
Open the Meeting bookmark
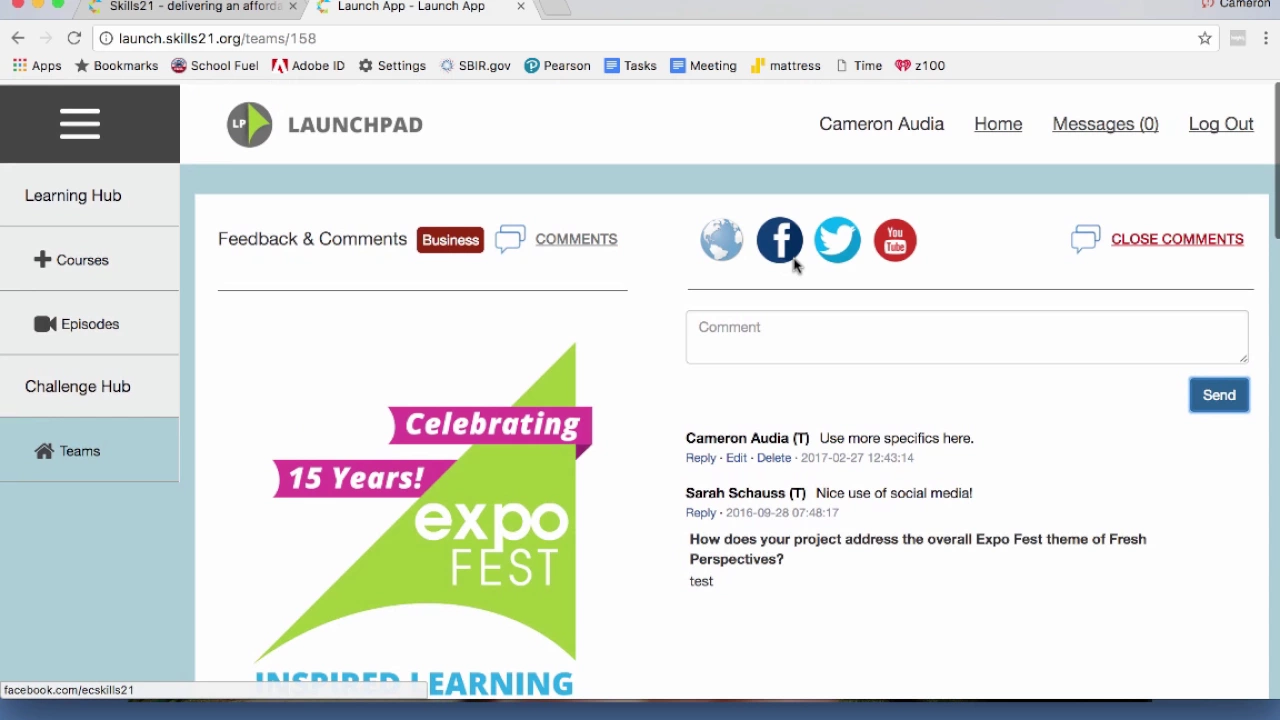point(704,66)
